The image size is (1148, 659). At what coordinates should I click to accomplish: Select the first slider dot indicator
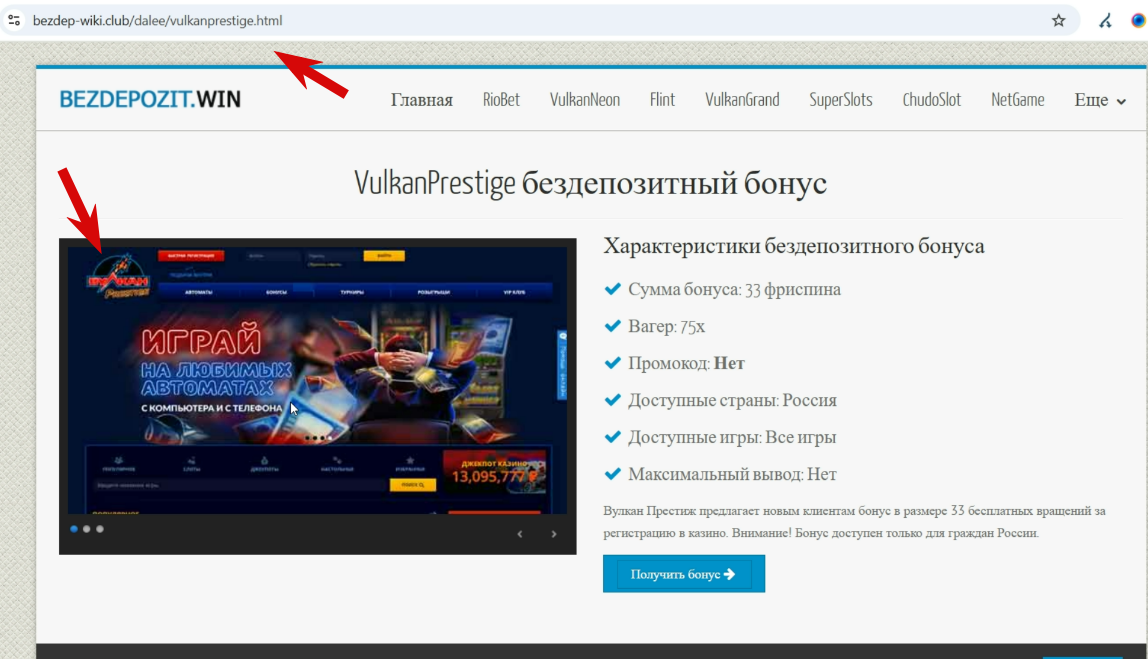click(x=74, y=529)
